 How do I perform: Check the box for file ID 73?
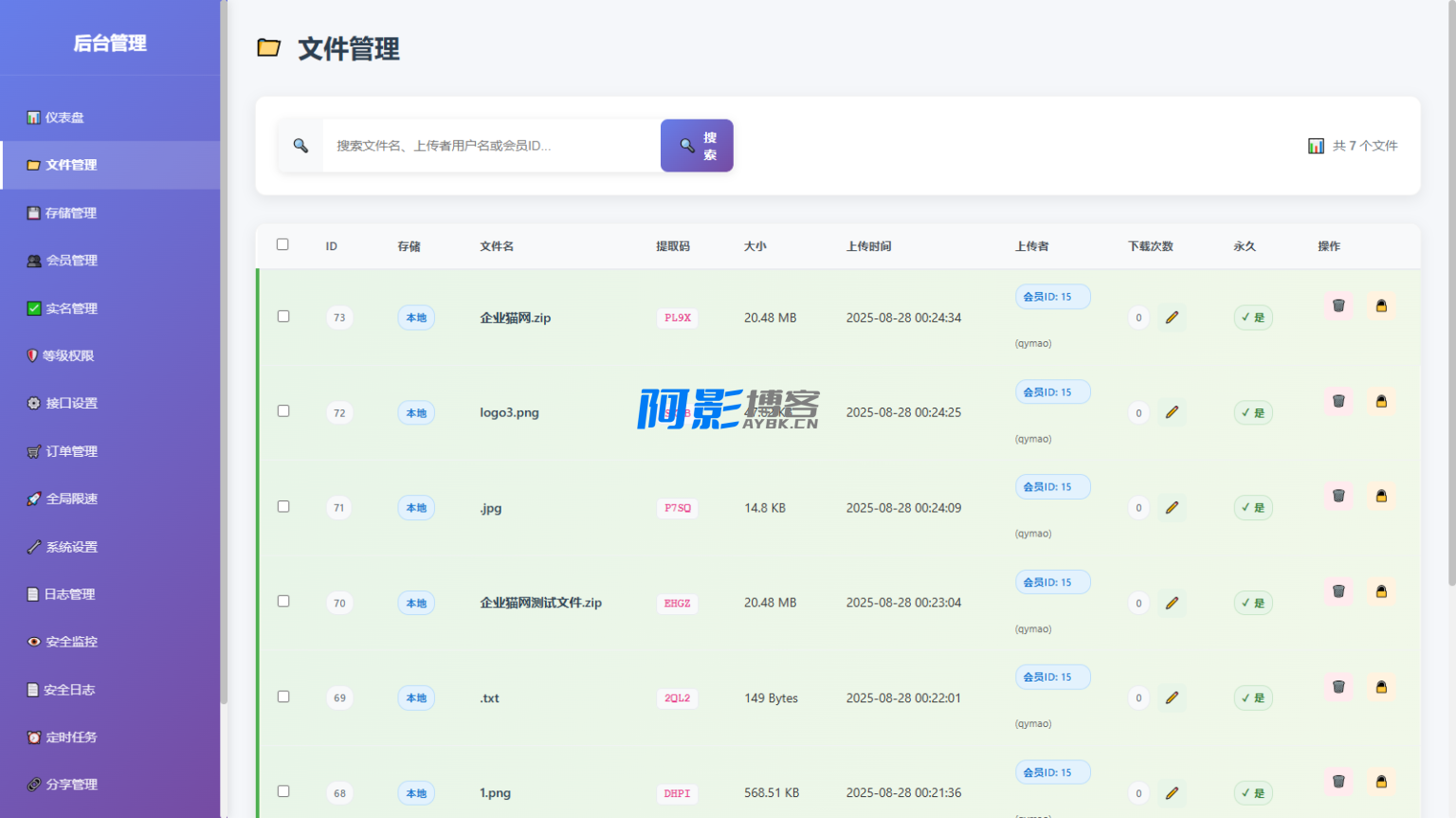(x=283, y=317)
